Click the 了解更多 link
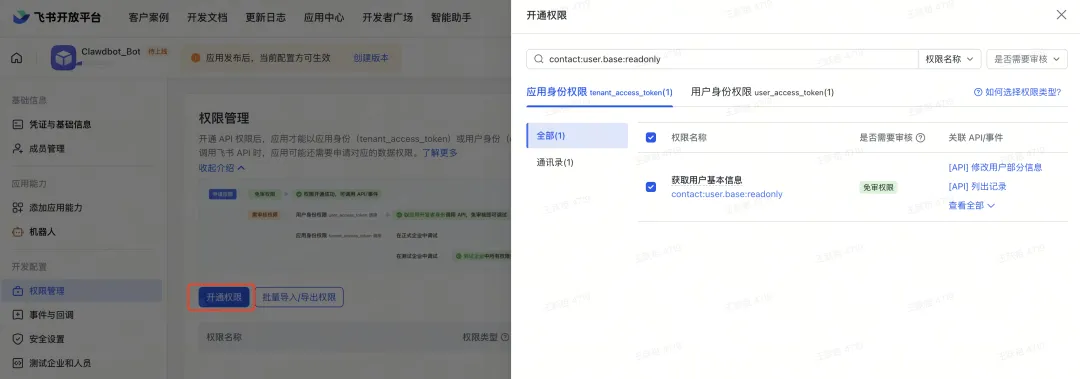 (x=439, y=153)
